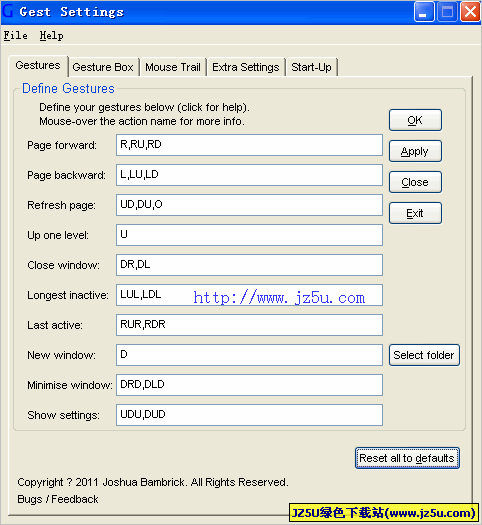The height and width of the screenshot is (525, 482).
Task: Open the Start-Up tab
Action: [311, 67]
